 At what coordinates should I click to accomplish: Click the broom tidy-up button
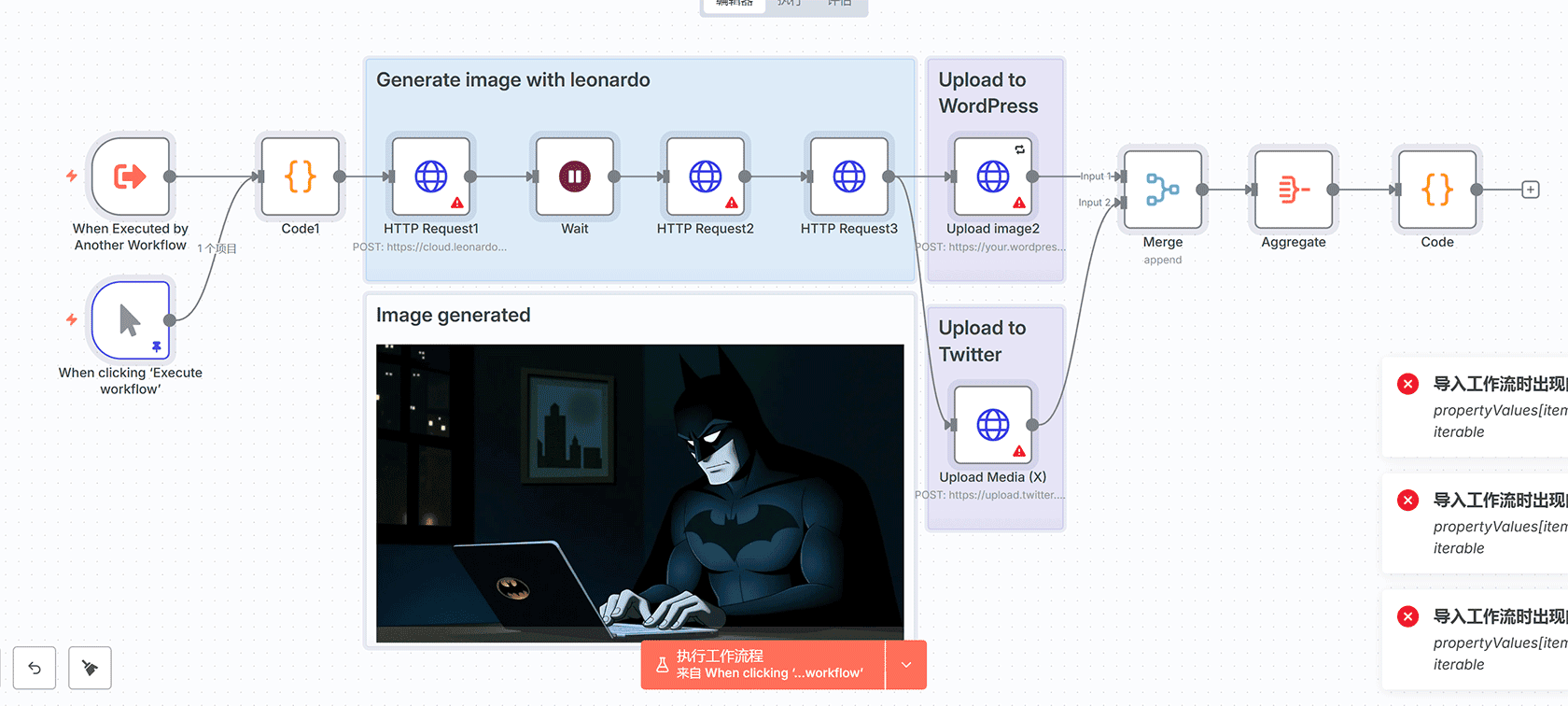pos(91,668)
